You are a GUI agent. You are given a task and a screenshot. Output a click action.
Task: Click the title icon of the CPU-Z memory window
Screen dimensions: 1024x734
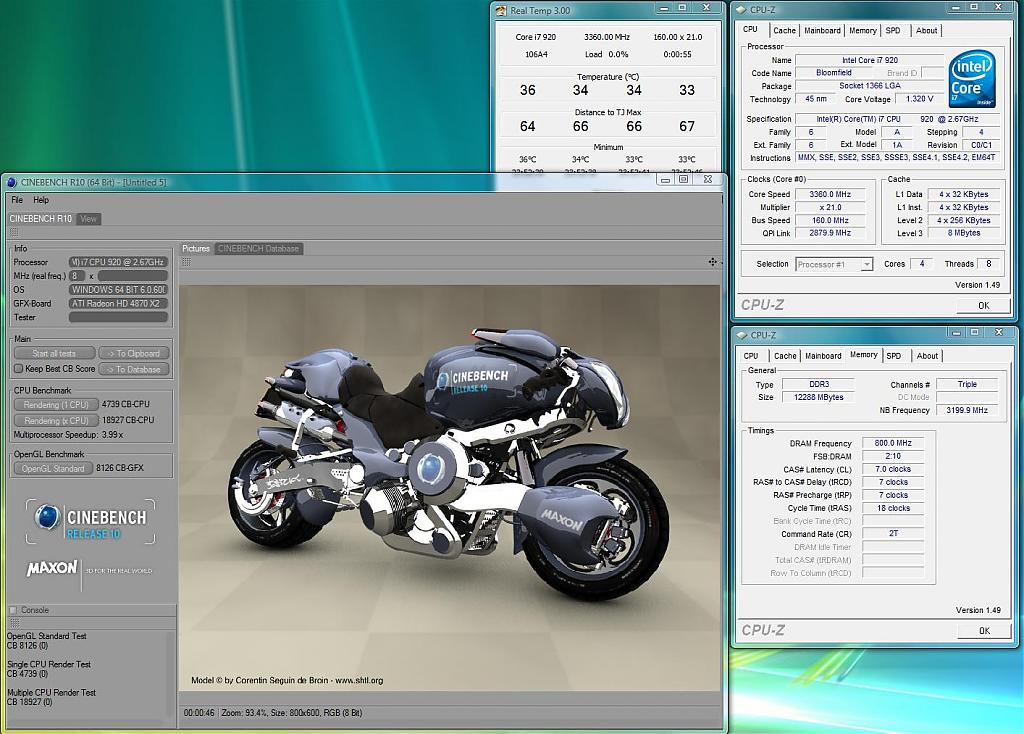click(741, 335)
